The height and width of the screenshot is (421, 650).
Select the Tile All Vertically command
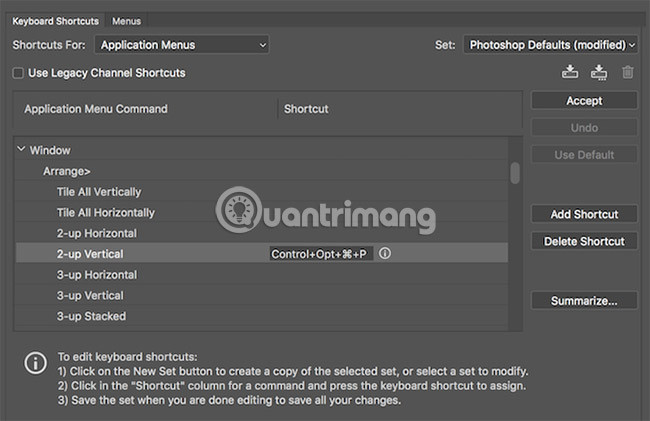point(99,192)
